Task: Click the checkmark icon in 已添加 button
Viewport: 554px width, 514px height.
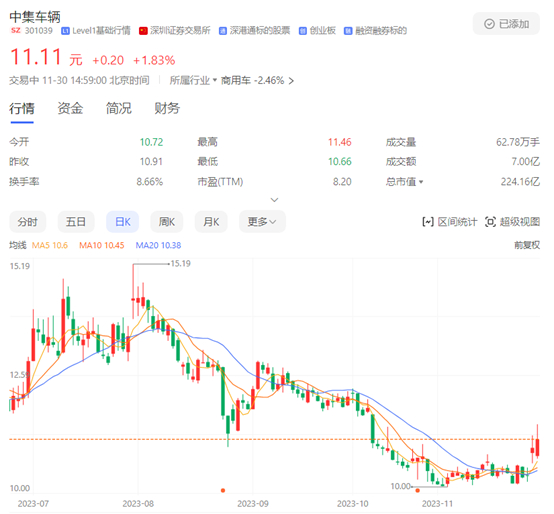Action: tap(489, 24)
